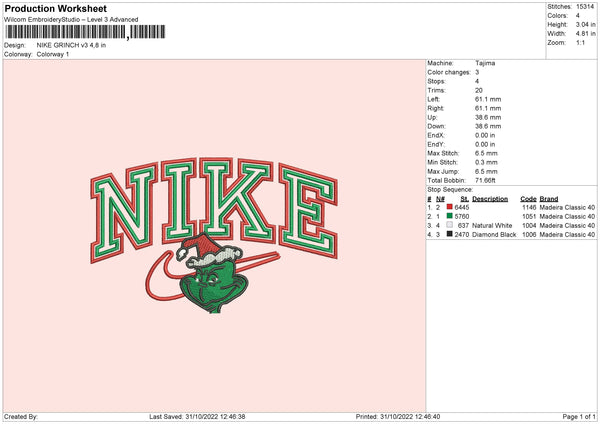Click 'Madeira Classic 40' in the Diamond Black row
The width and height of the screenshot is (600, 424).
click(x=567, y=235)
